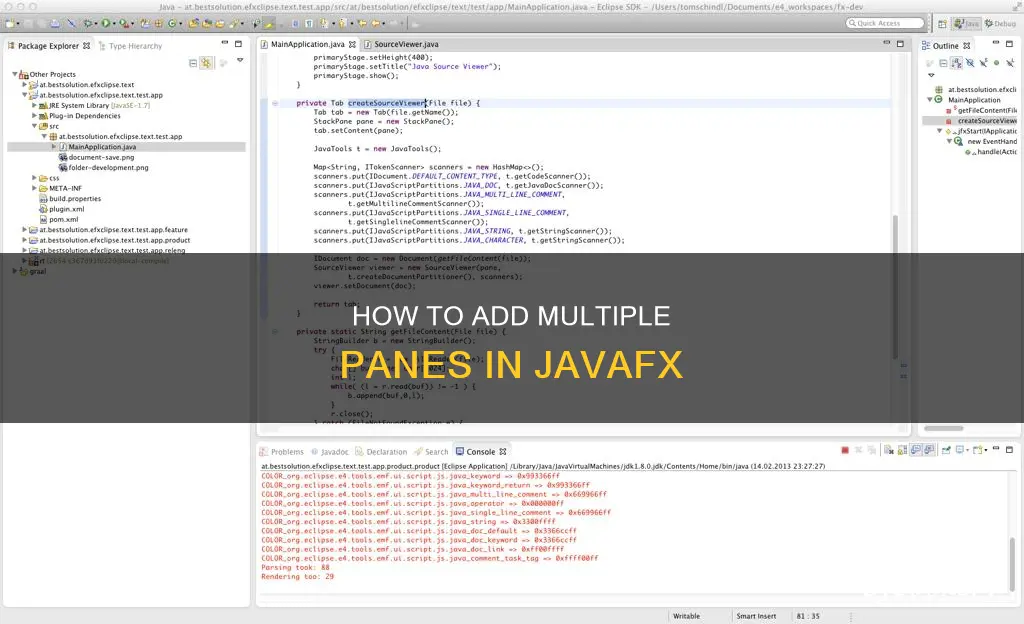Switch to the Java perspective

click(x=966, y=24)
